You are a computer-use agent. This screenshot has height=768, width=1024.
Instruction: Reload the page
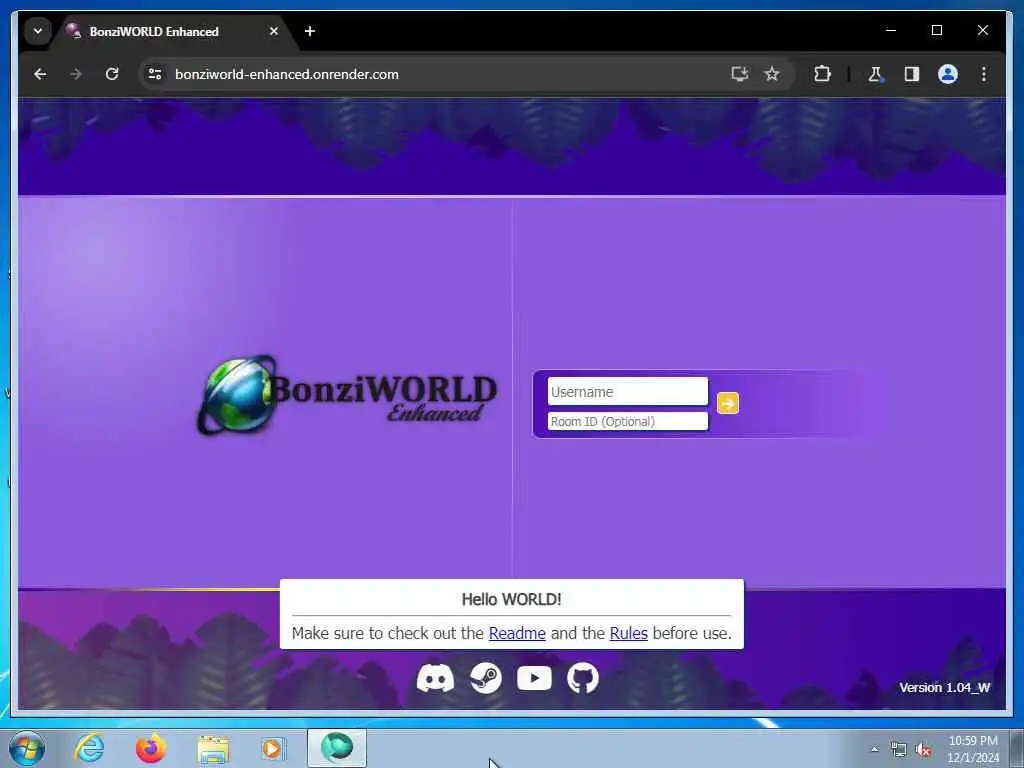[x=112, y=74]
